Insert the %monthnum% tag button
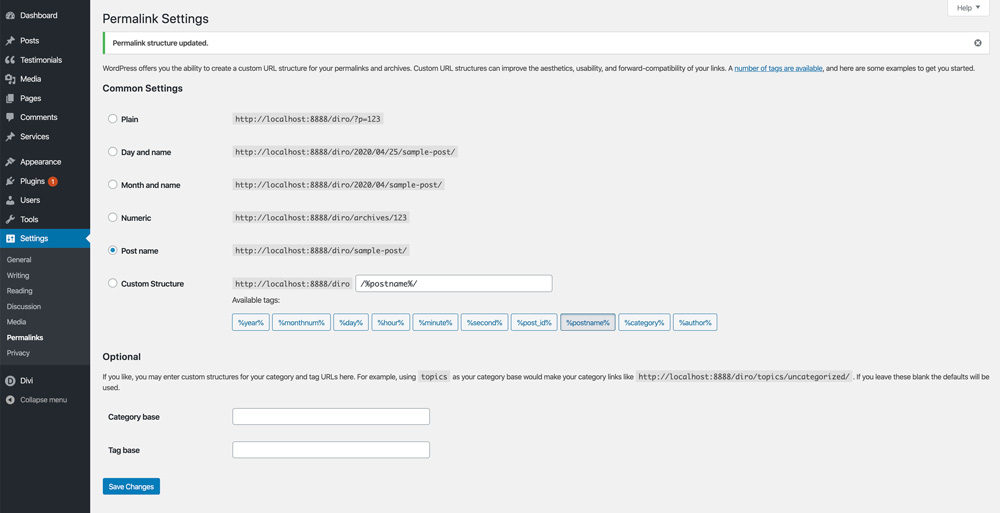The image size is (1000, 513). 301,322
